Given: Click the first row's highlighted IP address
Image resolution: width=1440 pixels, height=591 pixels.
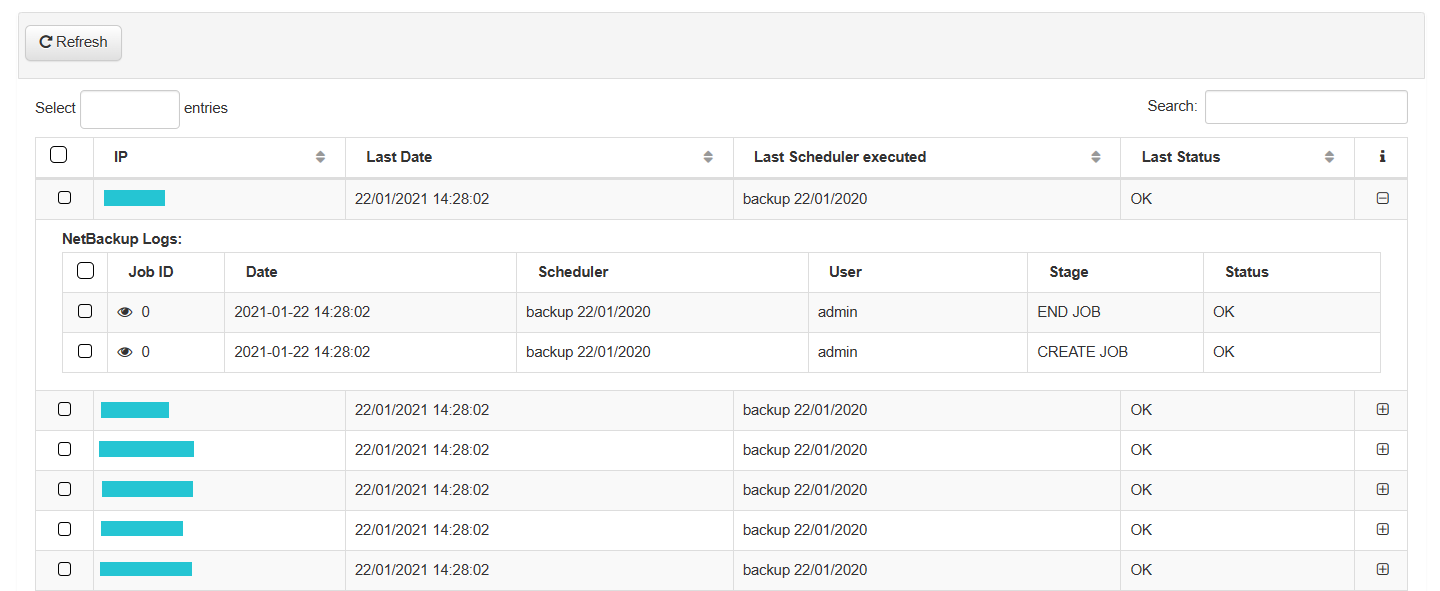Looking at the screenshot, I should [x=134, y=198].
